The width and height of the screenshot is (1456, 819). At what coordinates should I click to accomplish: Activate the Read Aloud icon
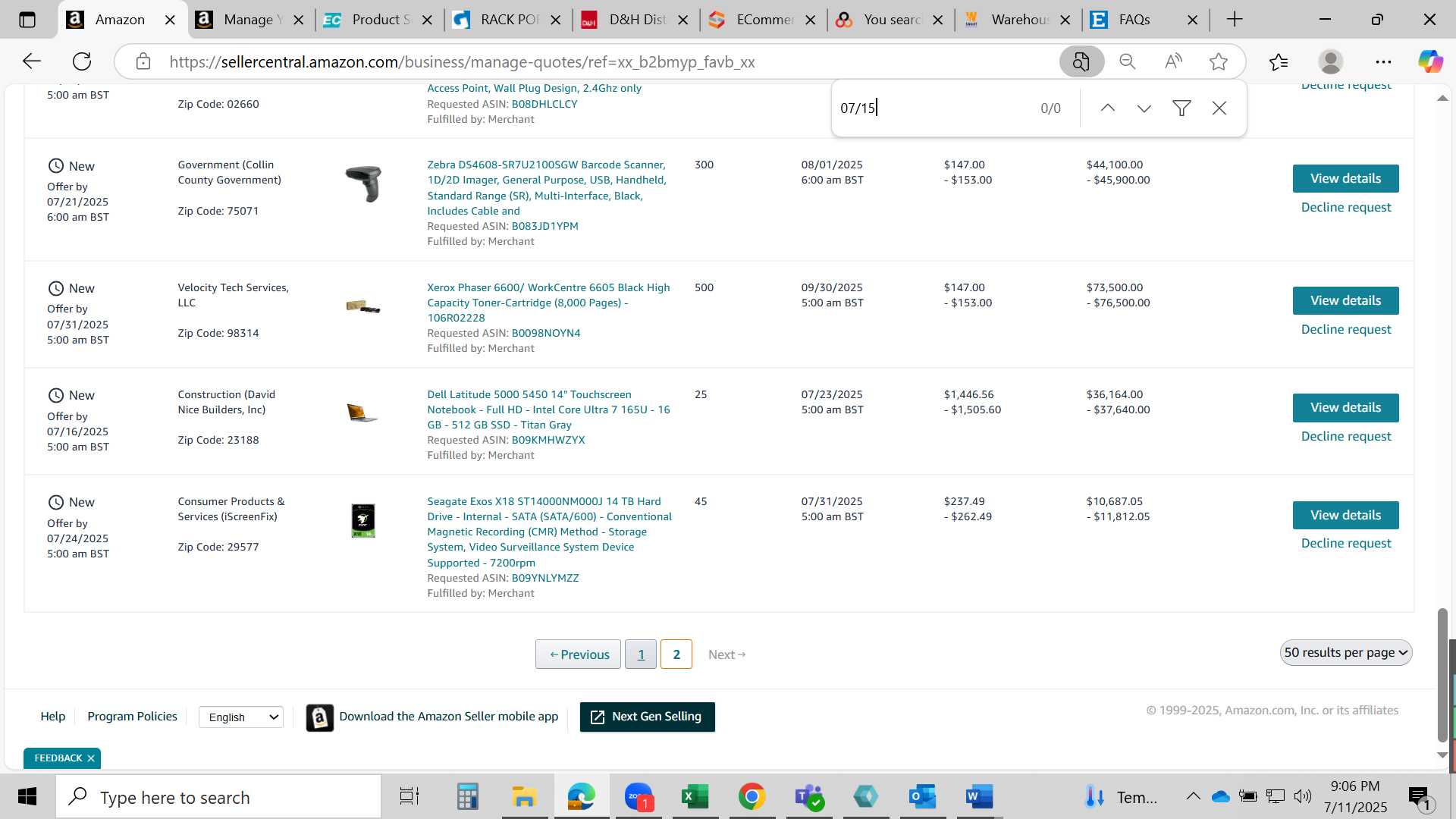click(1173, 61)
